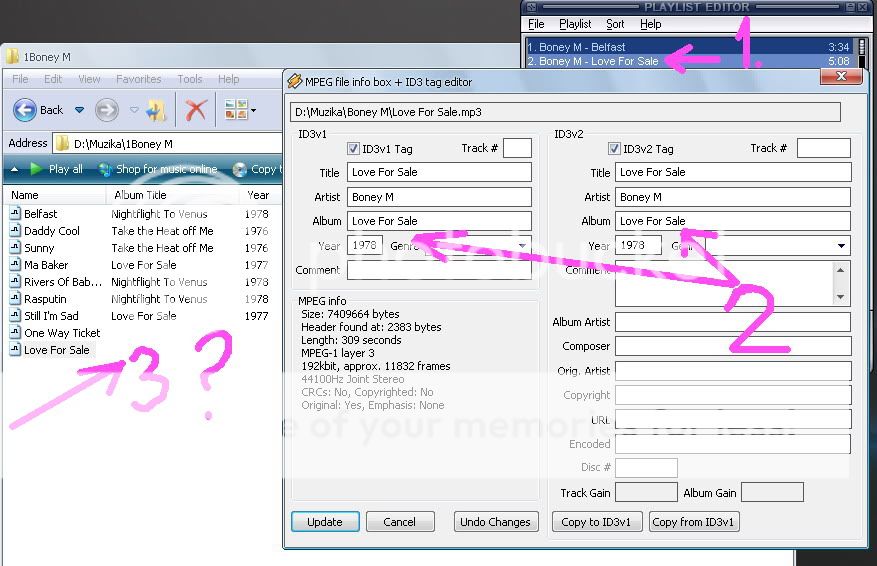Open the Forward button history dropdown arrow
Screen dimensions: 877x566
pos(134,110)
